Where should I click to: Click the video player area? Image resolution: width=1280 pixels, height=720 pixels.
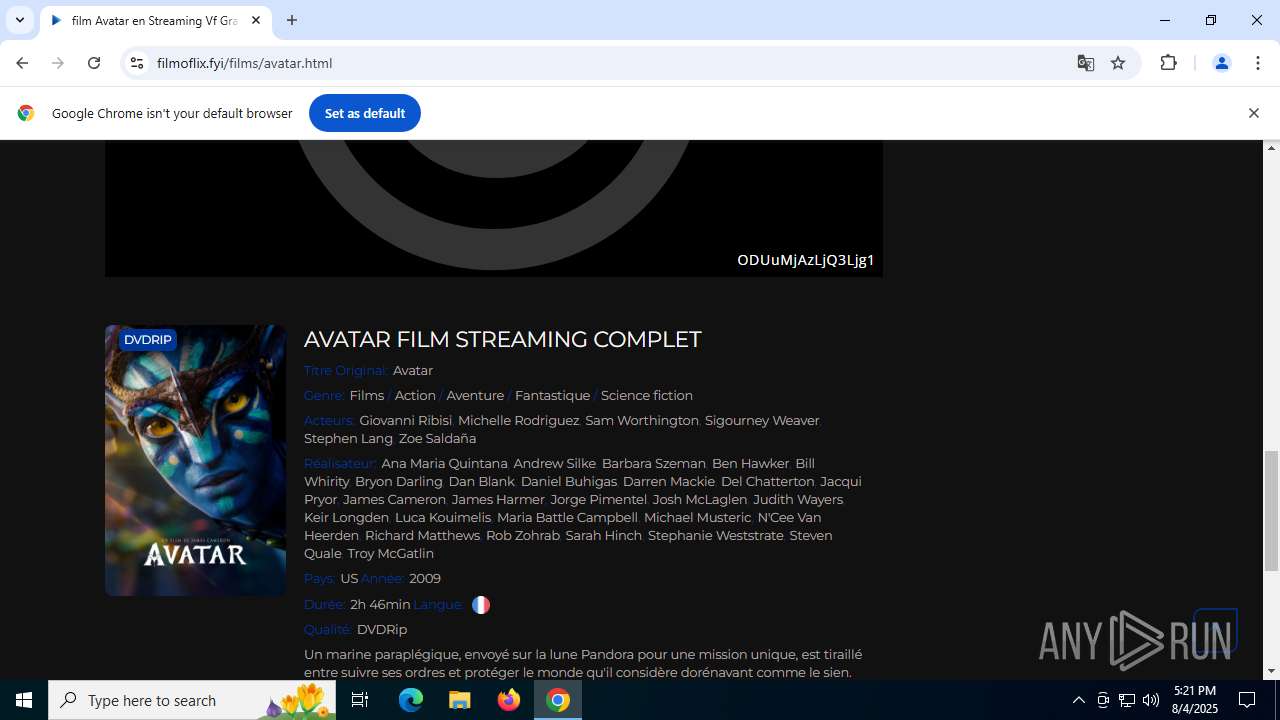pos(494,208)
